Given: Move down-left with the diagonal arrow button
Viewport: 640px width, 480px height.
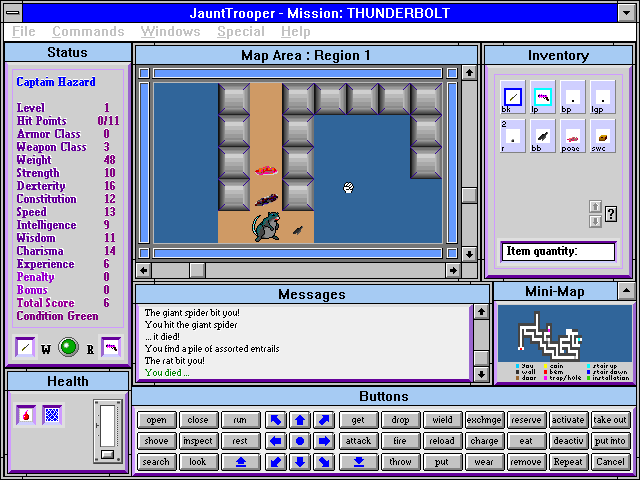Looking at the screenshot, I should tap(276, 462).
